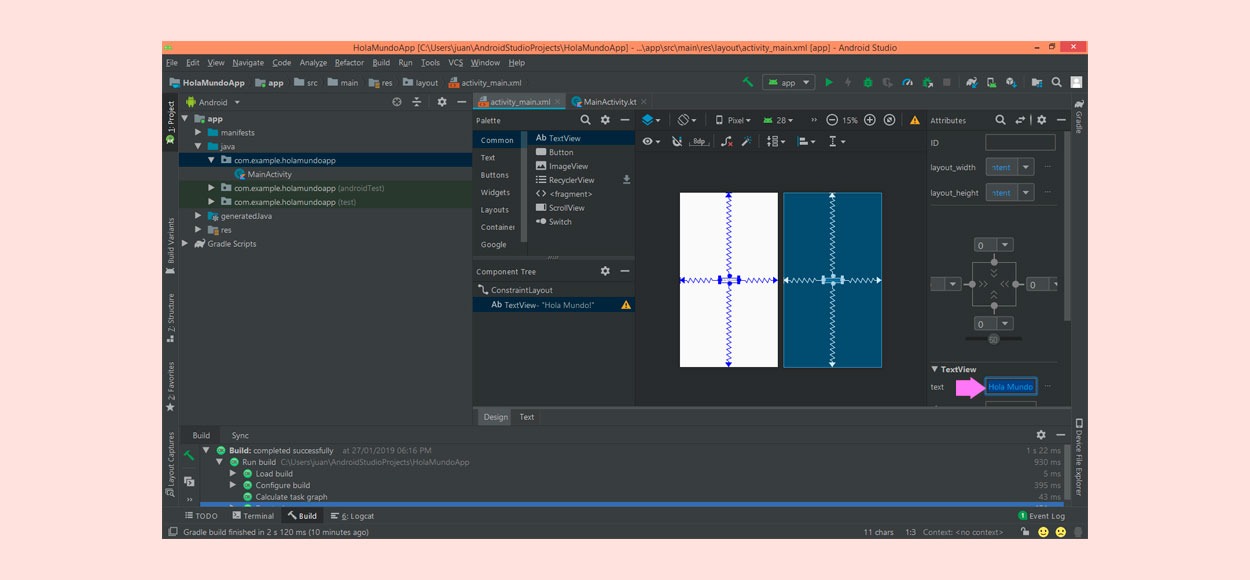Click the layout warning triangle in design toolbar

tap(914, 120)
